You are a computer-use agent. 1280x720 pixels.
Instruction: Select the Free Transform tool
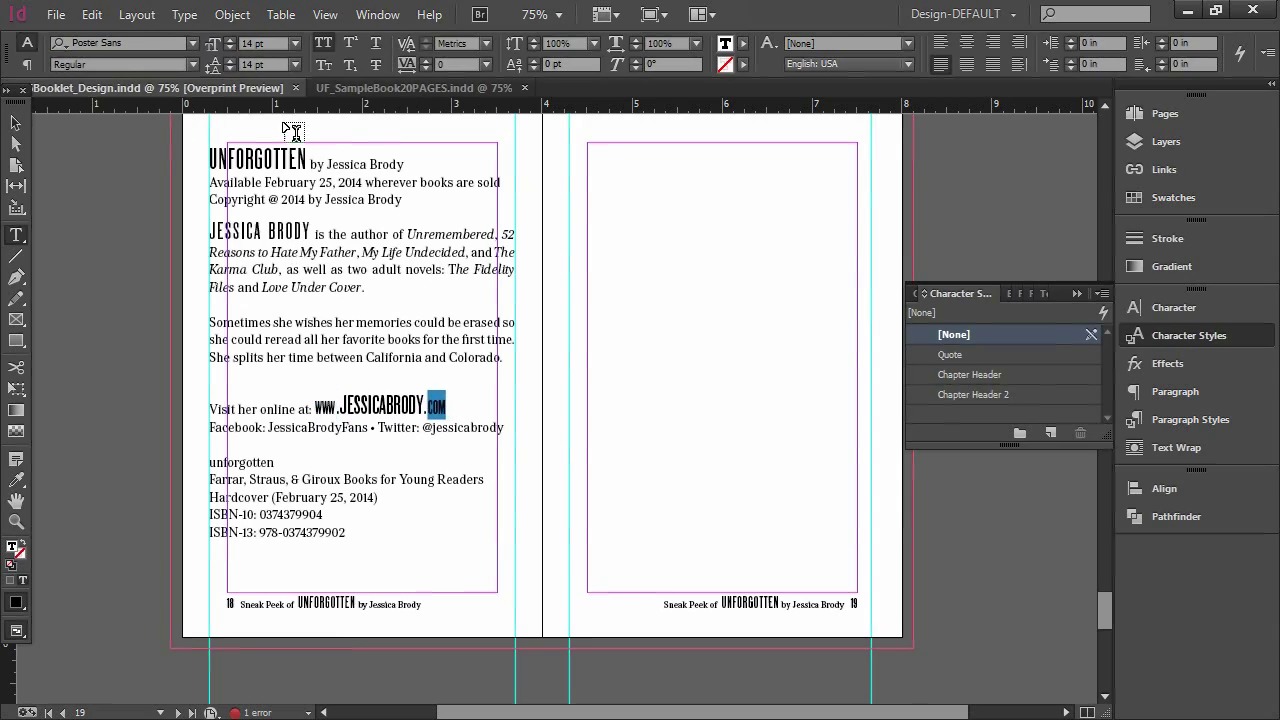[16, 389]
